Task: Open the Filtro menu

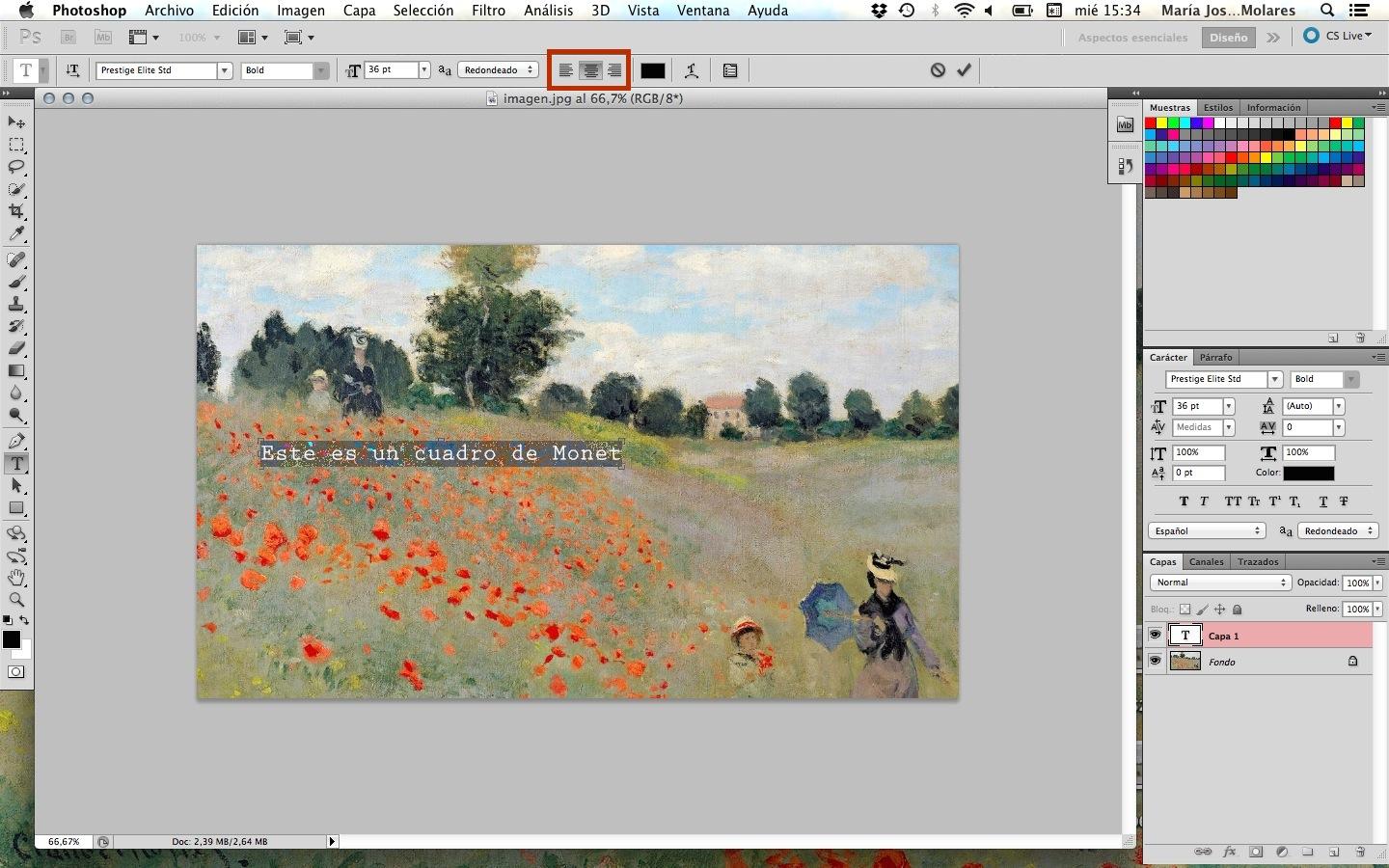Action: tap(488, 11)
